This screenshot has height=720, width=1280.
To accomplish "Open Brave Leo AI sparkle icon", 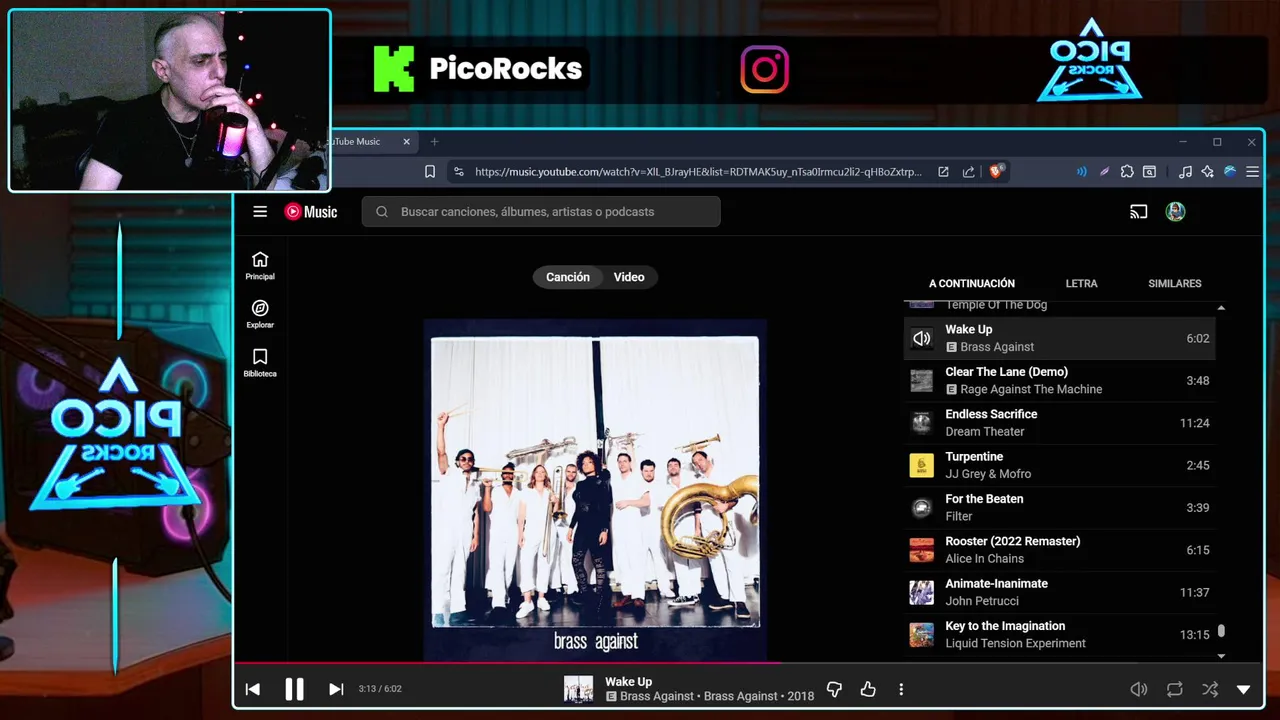I will (1207, 172).
